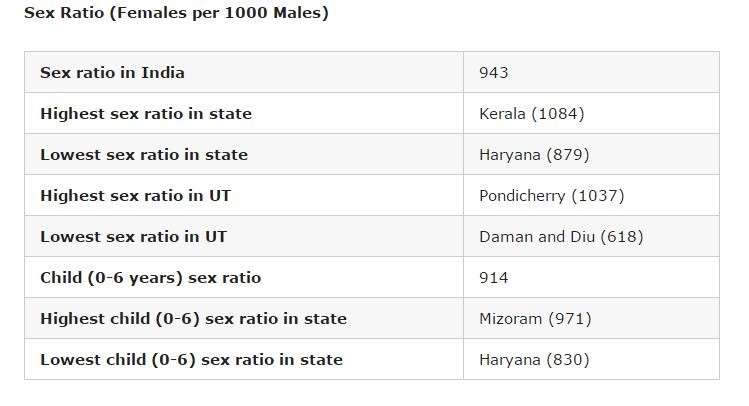749x406 pixels.
Task: Click the value 943
Action: [493, 73]
